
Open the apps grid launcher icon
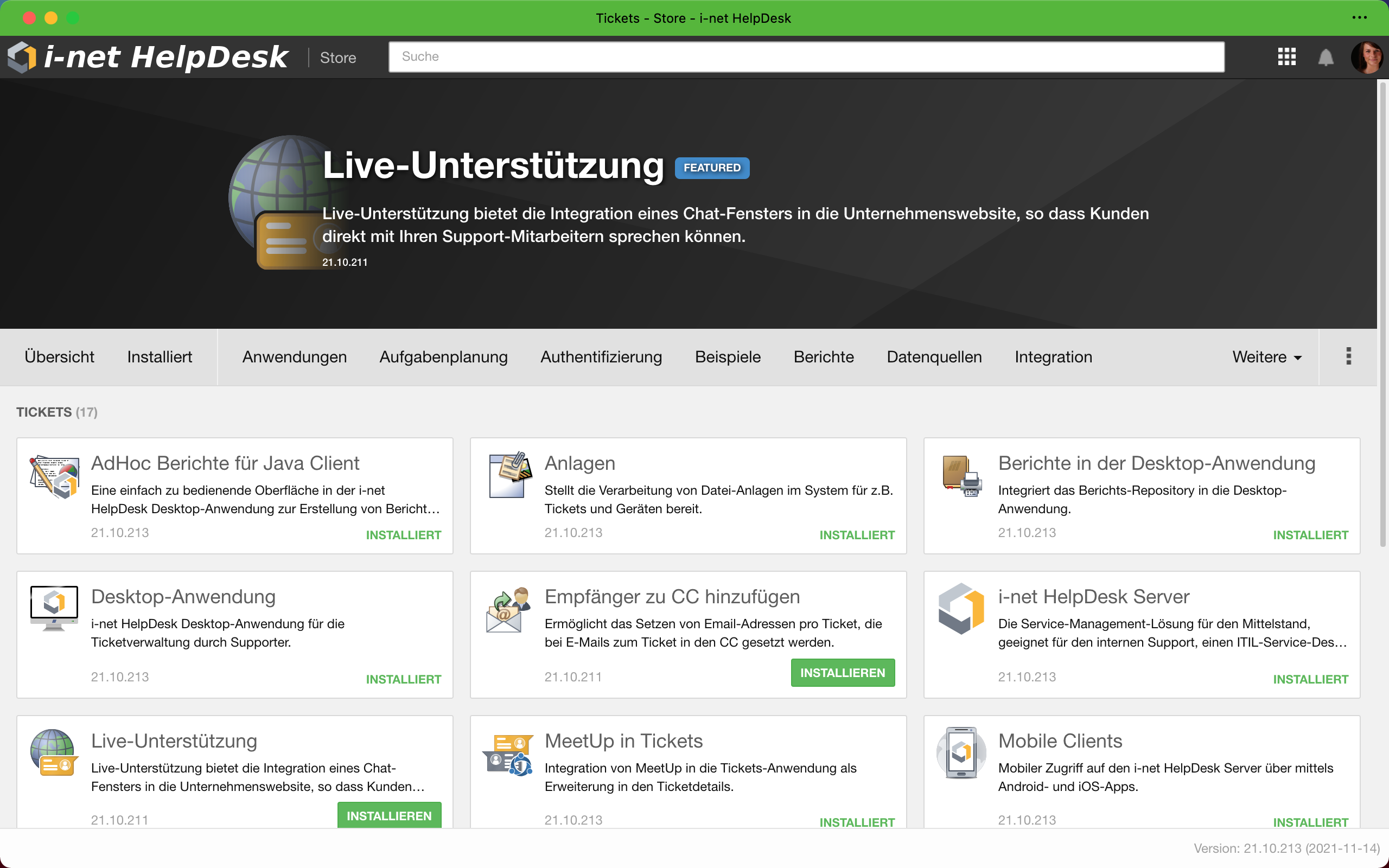click(1286, 57)
